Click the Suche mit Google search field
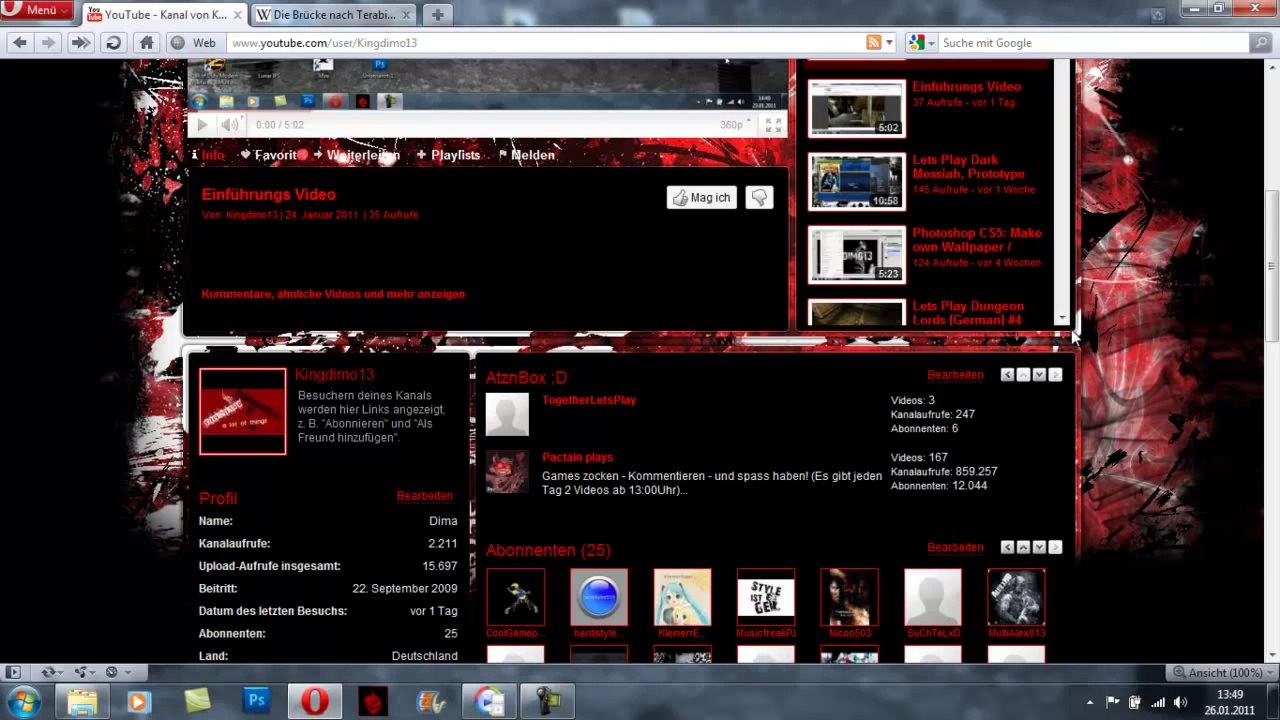This screenshot has height=720, width=1280. (1094, 43)
